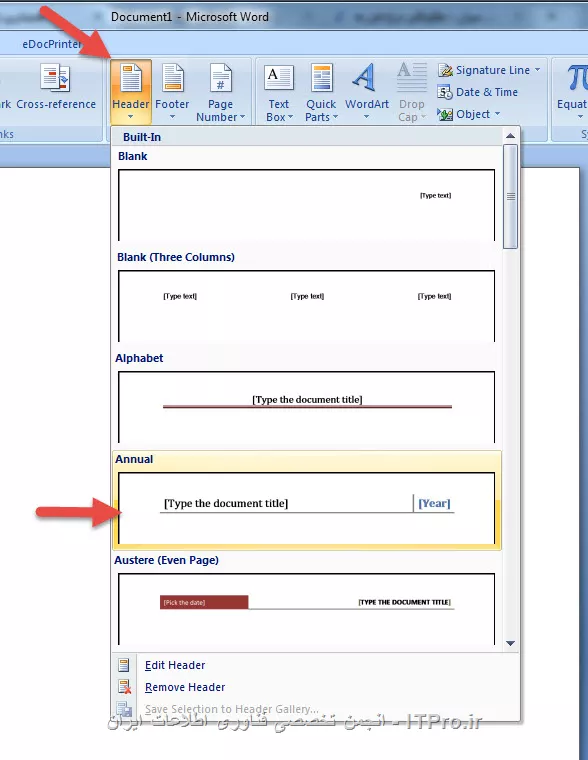This screenshot has width=588, height=760.
Task: Click the 'Alphabet' gallery label
Action: [x=139, y=358]
